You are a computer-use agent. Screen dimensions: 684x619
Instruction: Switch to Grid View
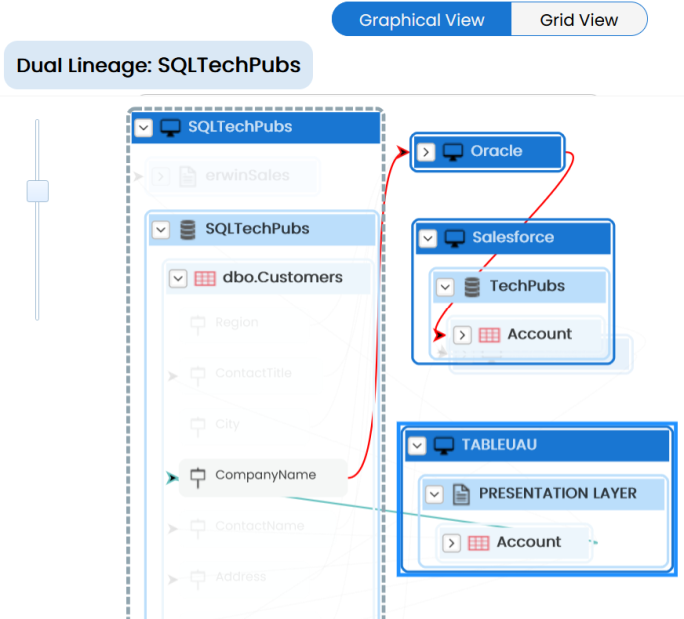[578, 20]
